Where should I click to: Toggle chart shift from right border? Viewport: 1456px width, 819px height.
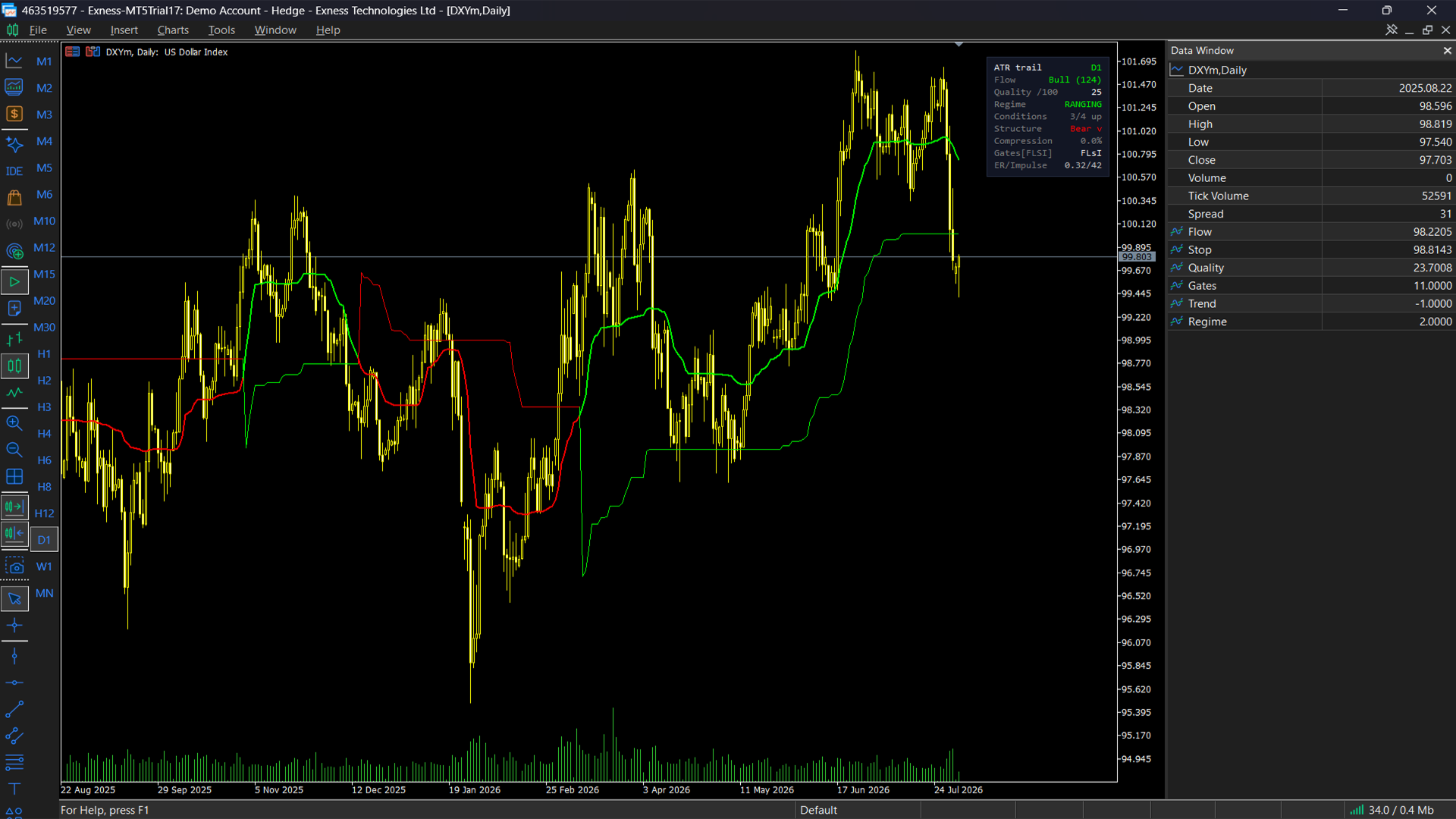14,533
